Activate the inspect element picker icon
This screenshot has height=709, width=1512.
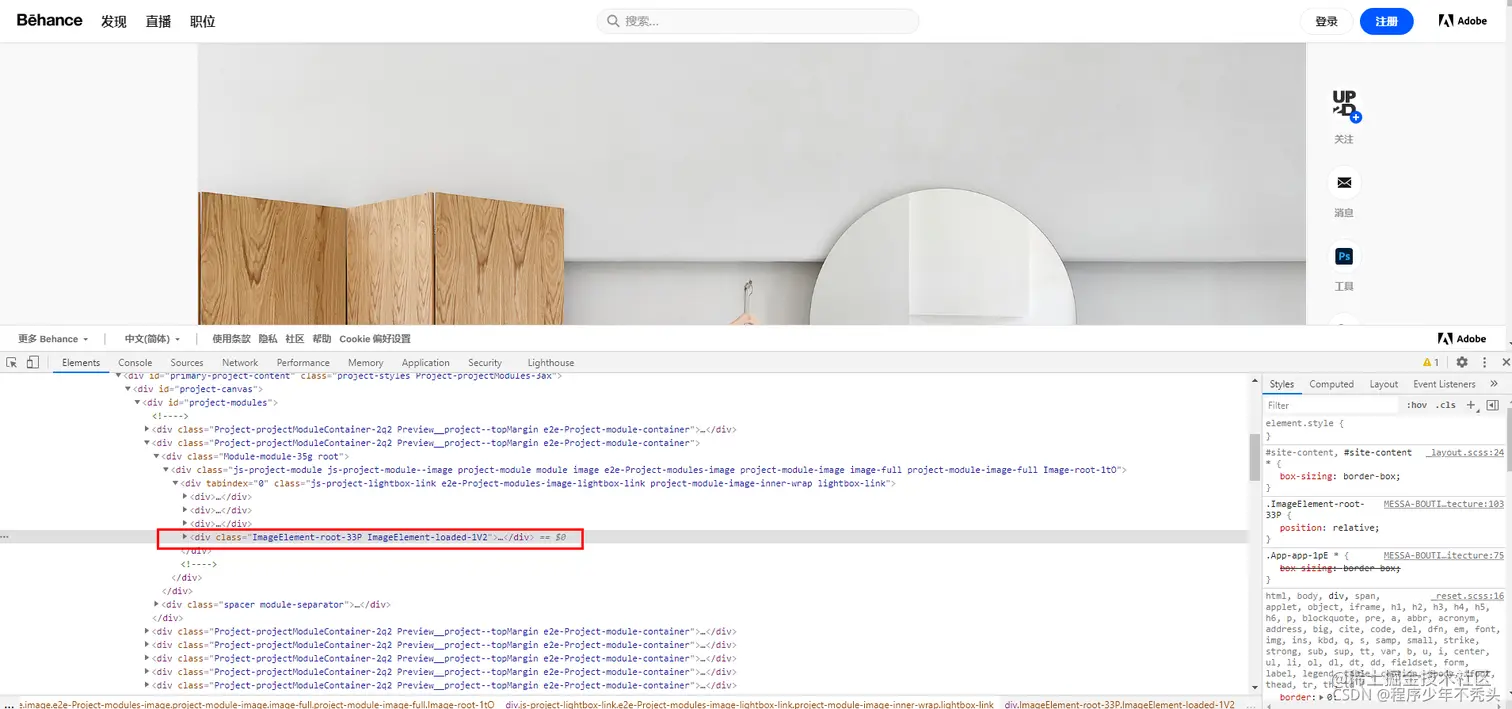point(12,362)
